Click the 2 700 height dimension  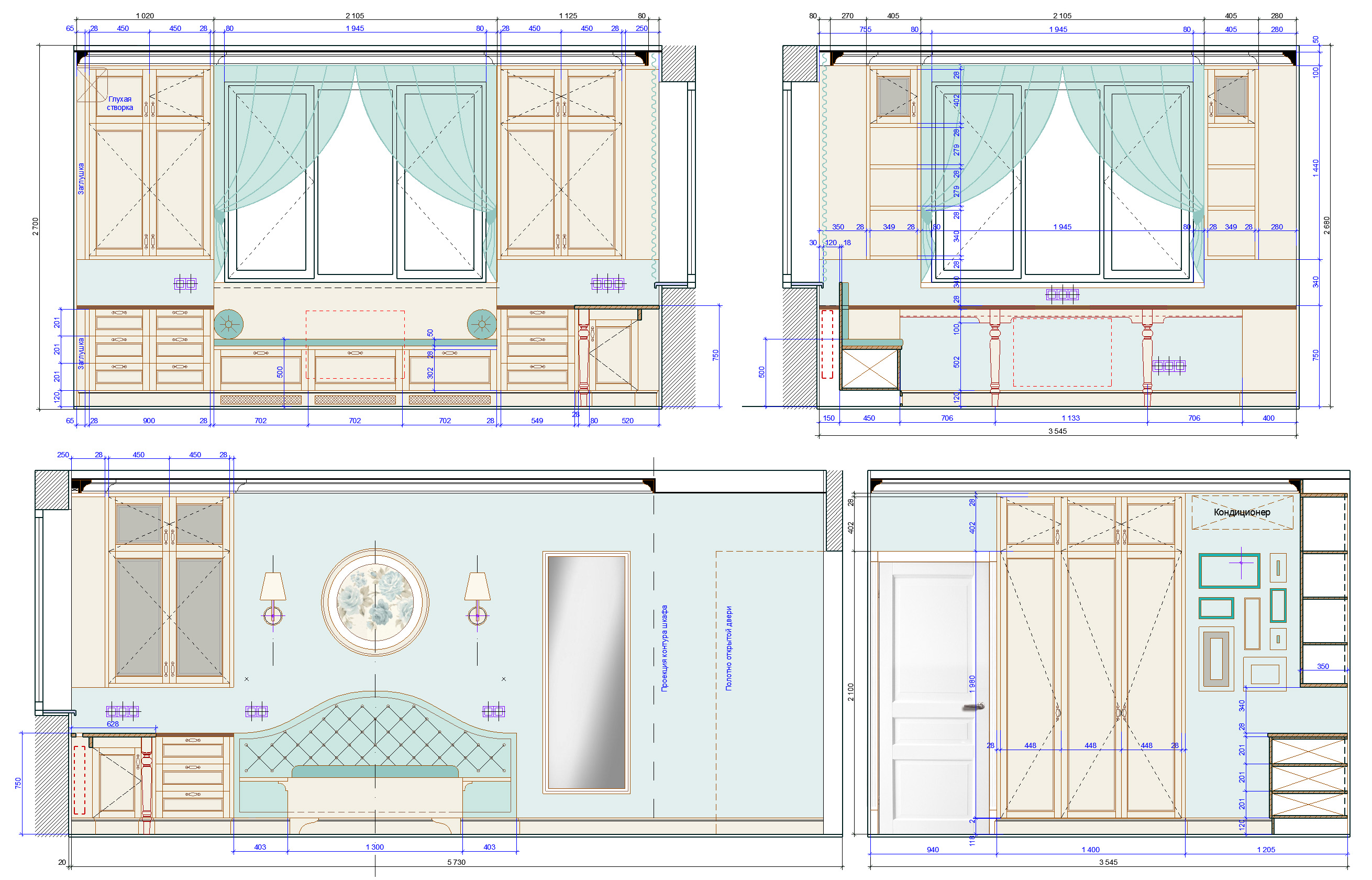pos(36,226)
